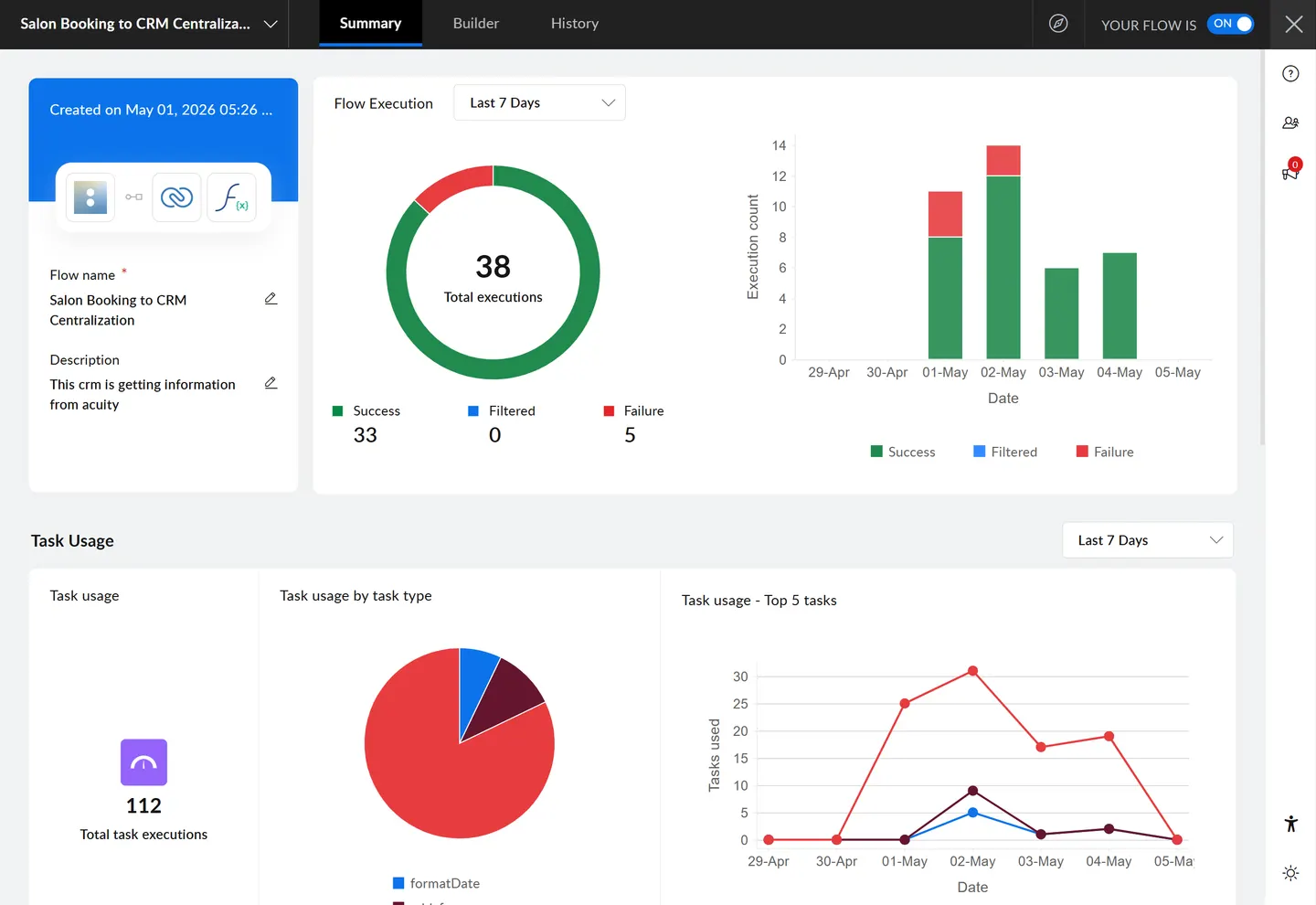Click the Success count 33
1316x905 pixels.
(x=365, y=435)
